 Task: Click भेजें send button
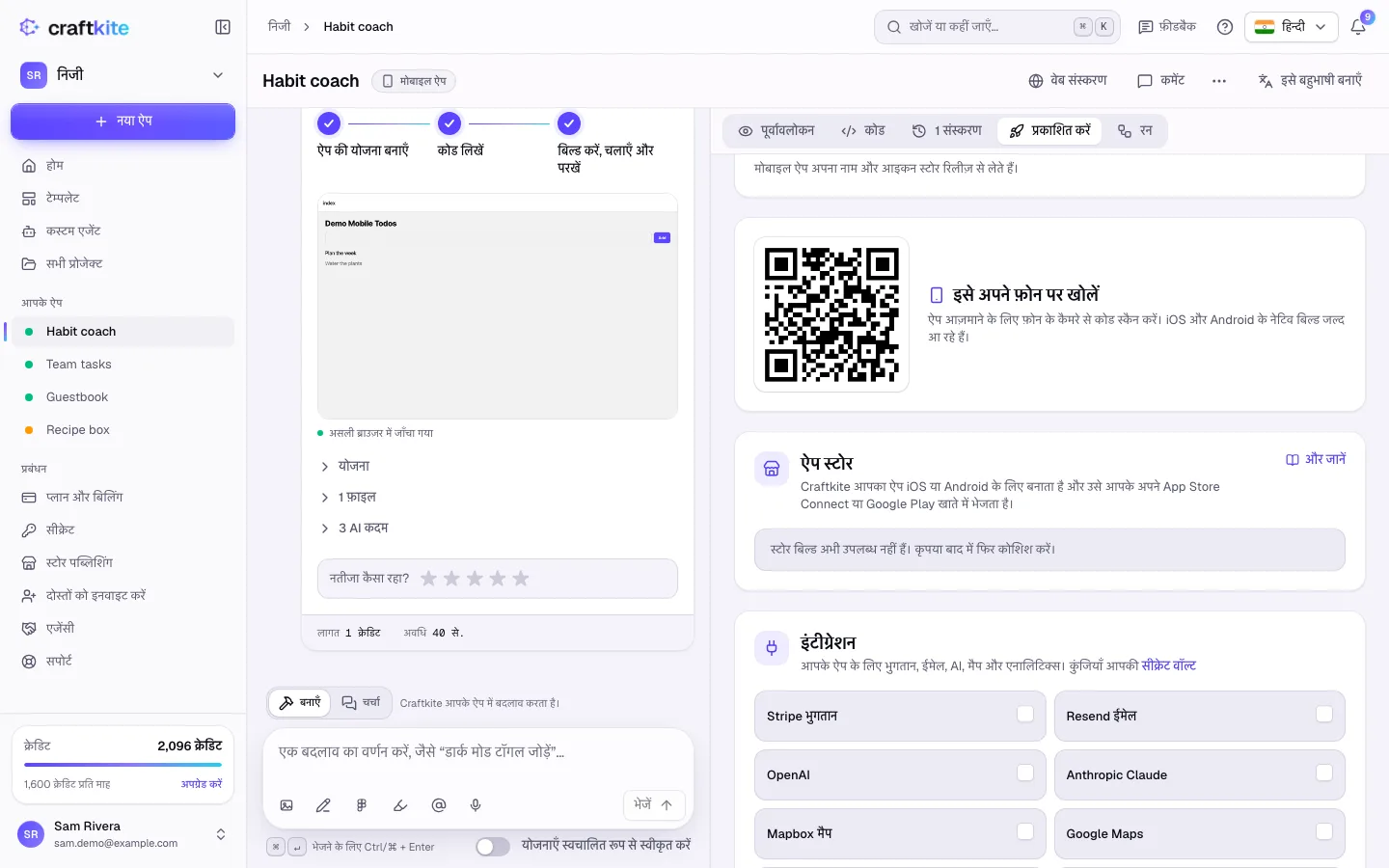[654, 805]
